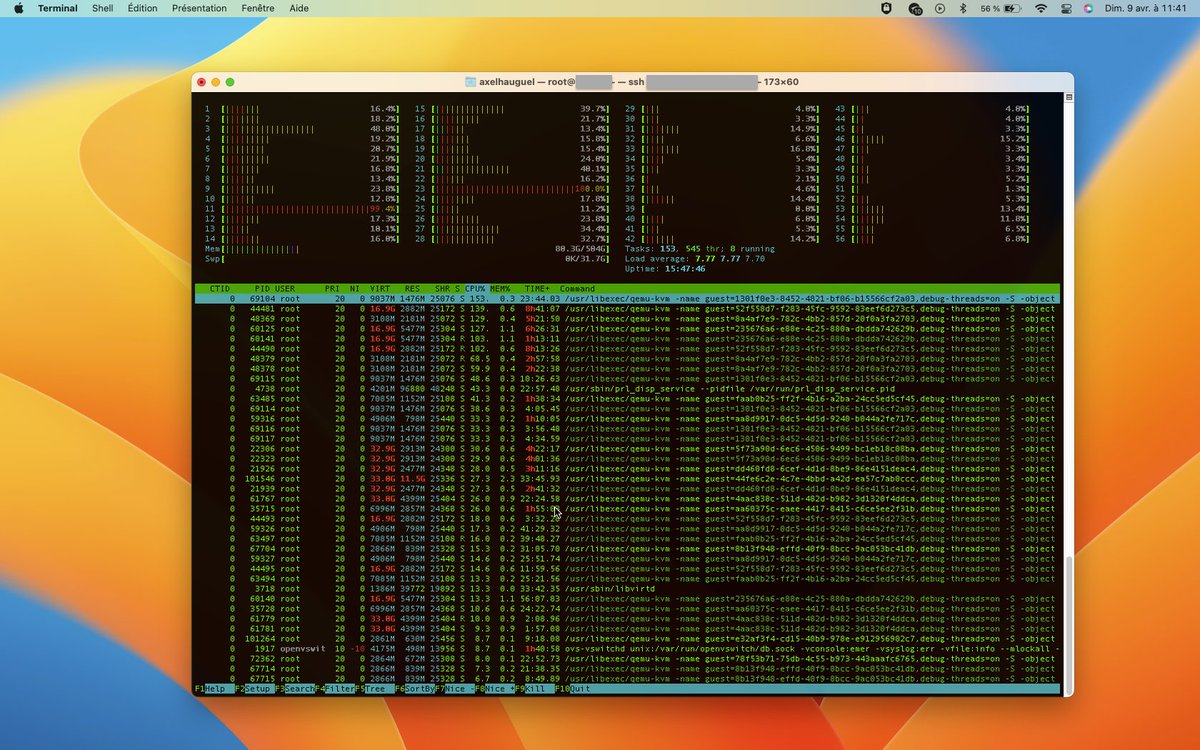Sort by the PID column header

261,289
